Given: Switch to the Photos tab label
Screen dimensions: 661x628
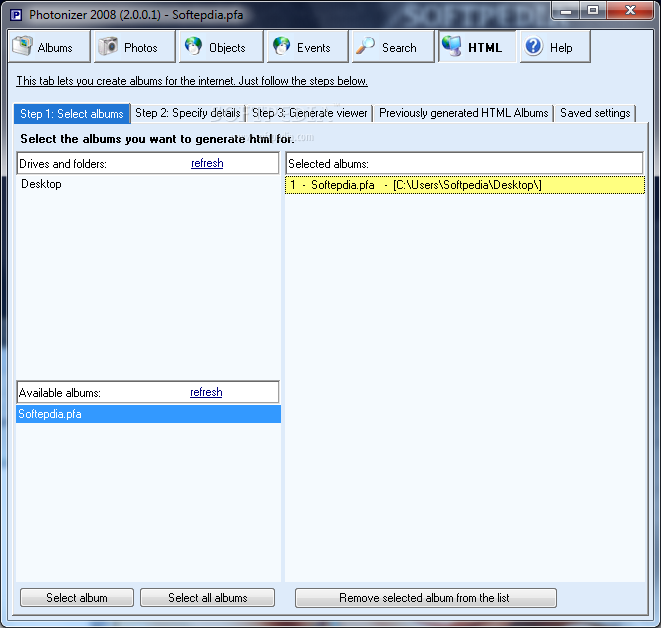Looking at the screenshot, I should pyautogui.click(x=141, y=48).
